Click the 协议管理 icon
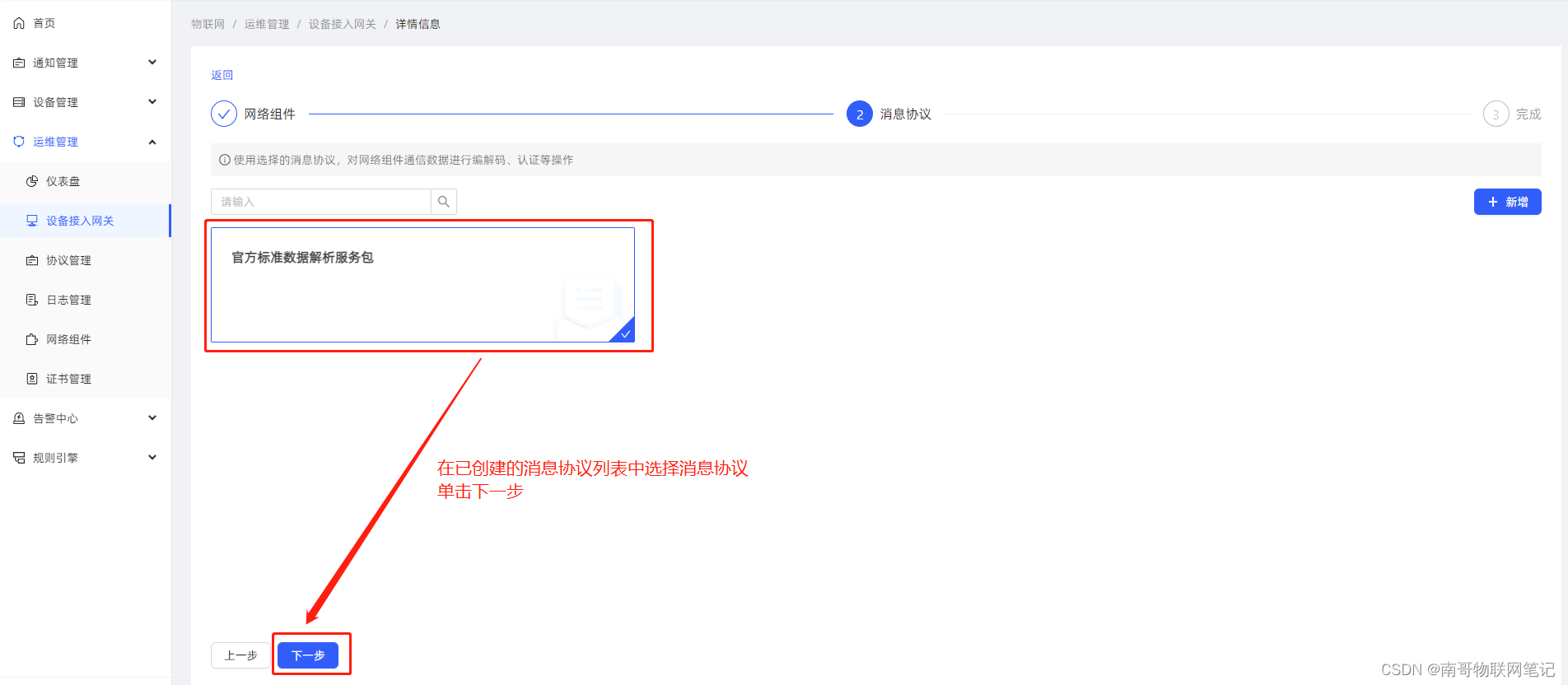This screenshot has height=685, width=1568. click(32, 260)
